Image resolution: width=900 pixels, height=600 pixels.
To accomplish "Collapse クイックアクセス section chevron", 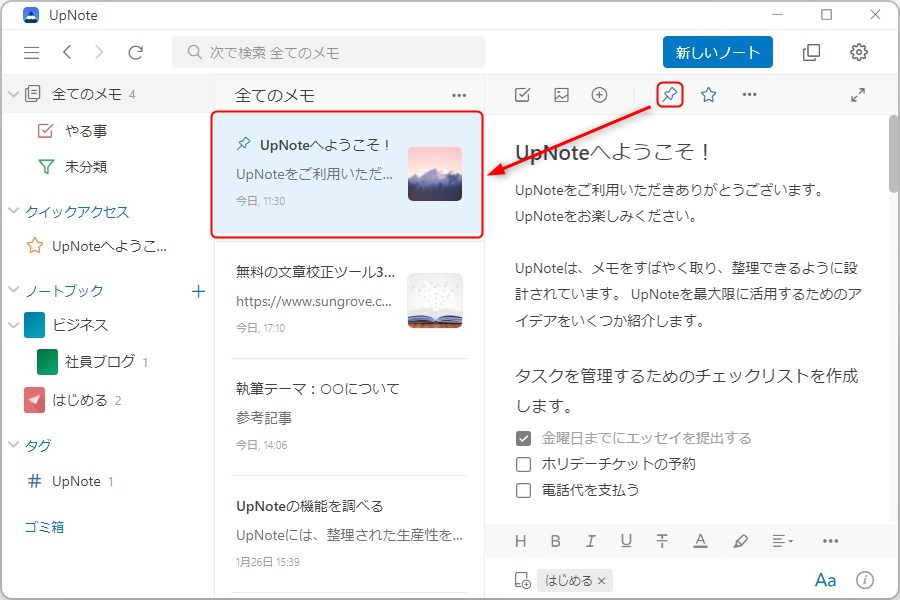I will [x=13, y=211].
